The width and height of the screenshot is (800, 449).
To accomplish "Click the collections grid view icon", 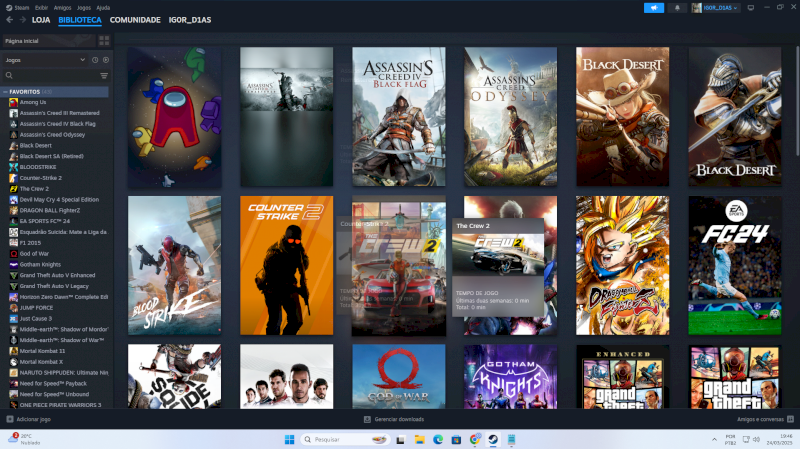I will 104,41.
